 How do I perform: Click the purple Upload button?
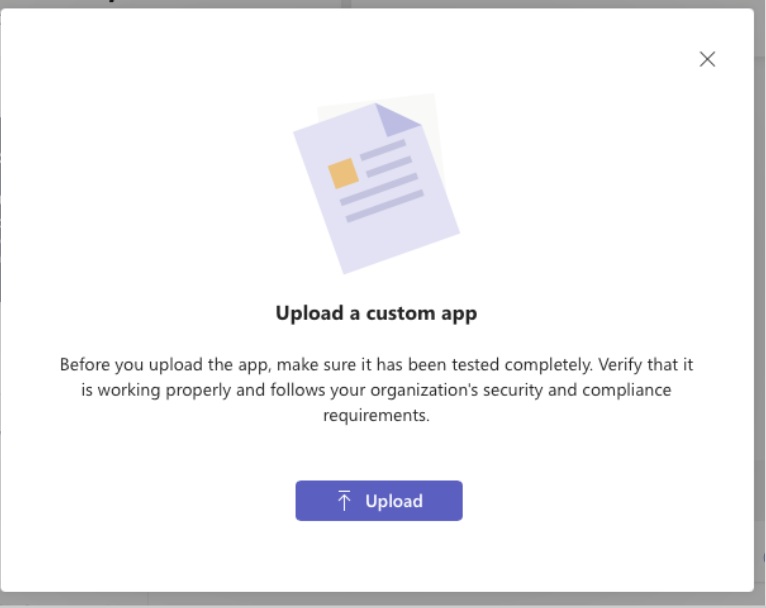(379, 501)
